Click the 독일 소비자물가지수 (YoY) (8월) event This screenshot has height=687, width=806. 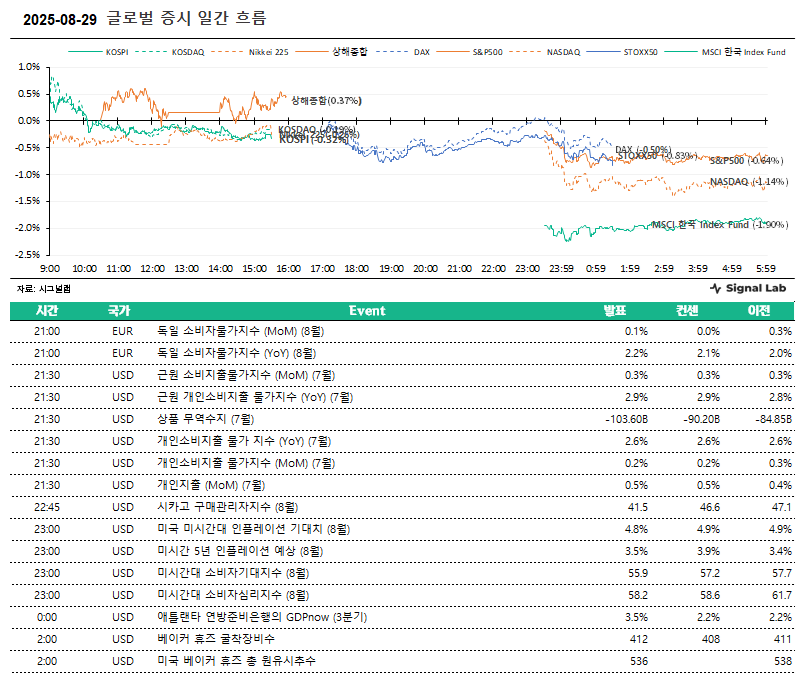coord(236,353)
